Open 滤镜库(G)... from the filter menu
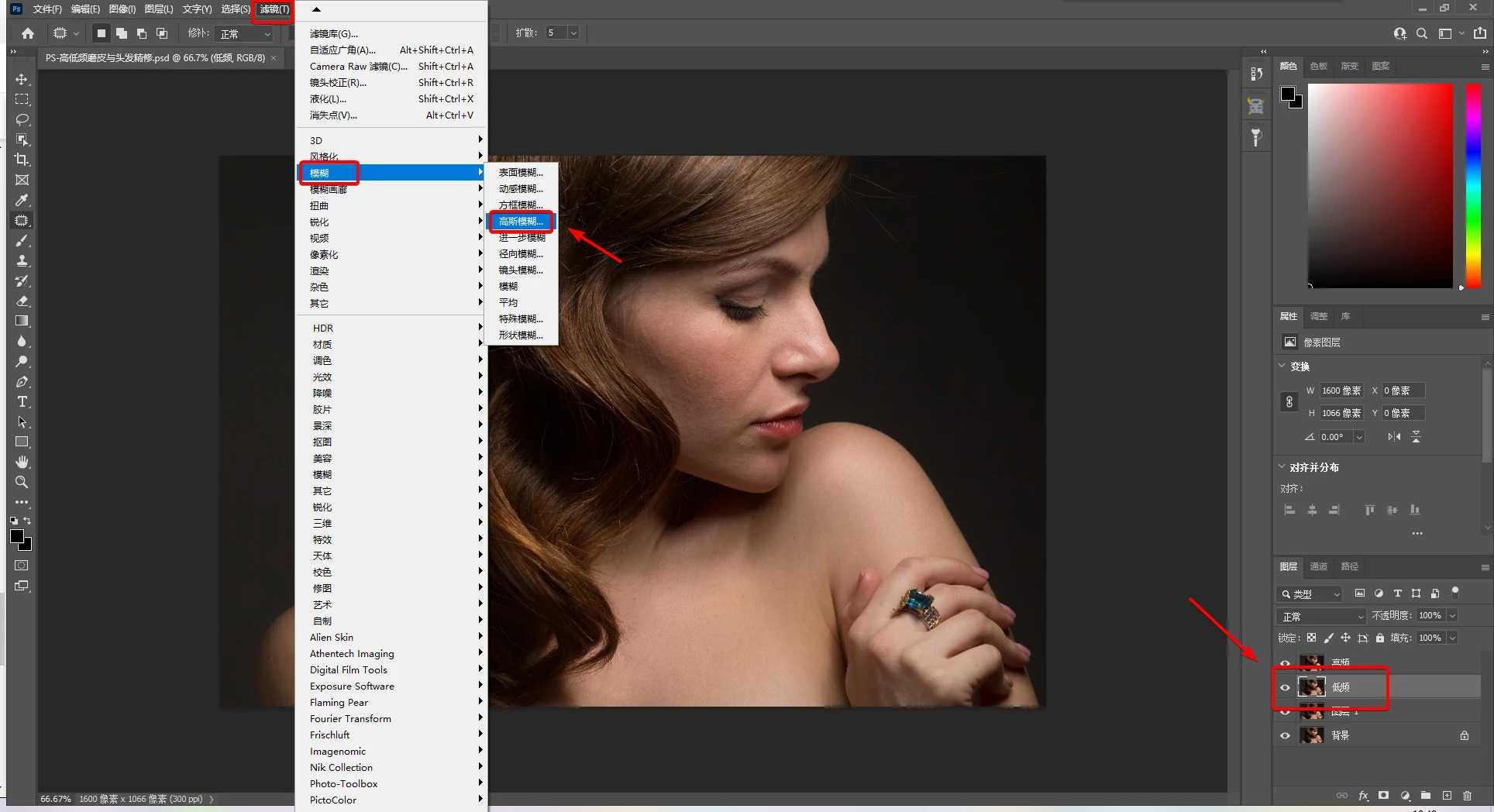The height and width of the screenshot is (812, 1494). pos(334,34)
